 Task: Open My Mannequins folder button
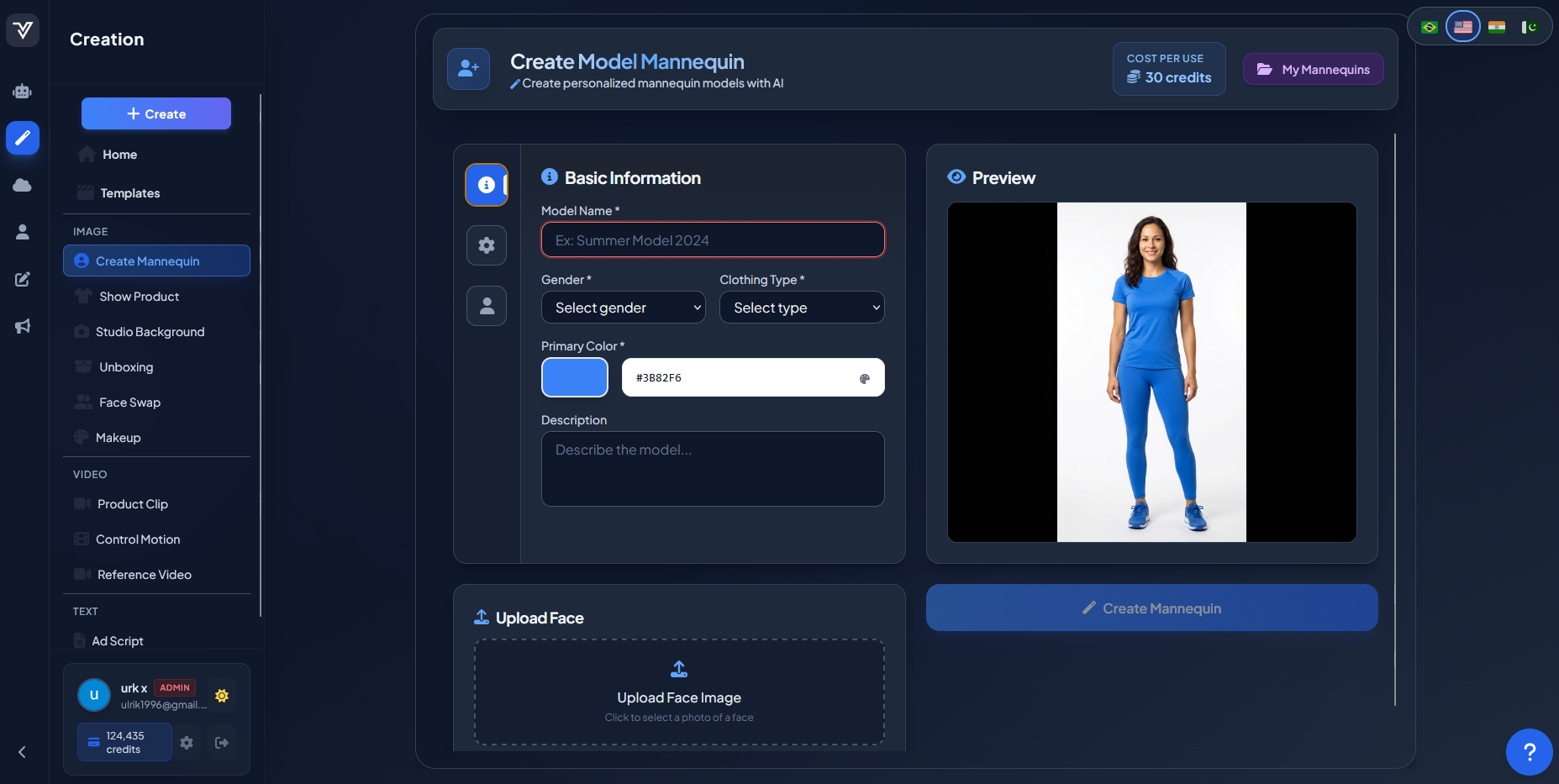point(1314,69)
